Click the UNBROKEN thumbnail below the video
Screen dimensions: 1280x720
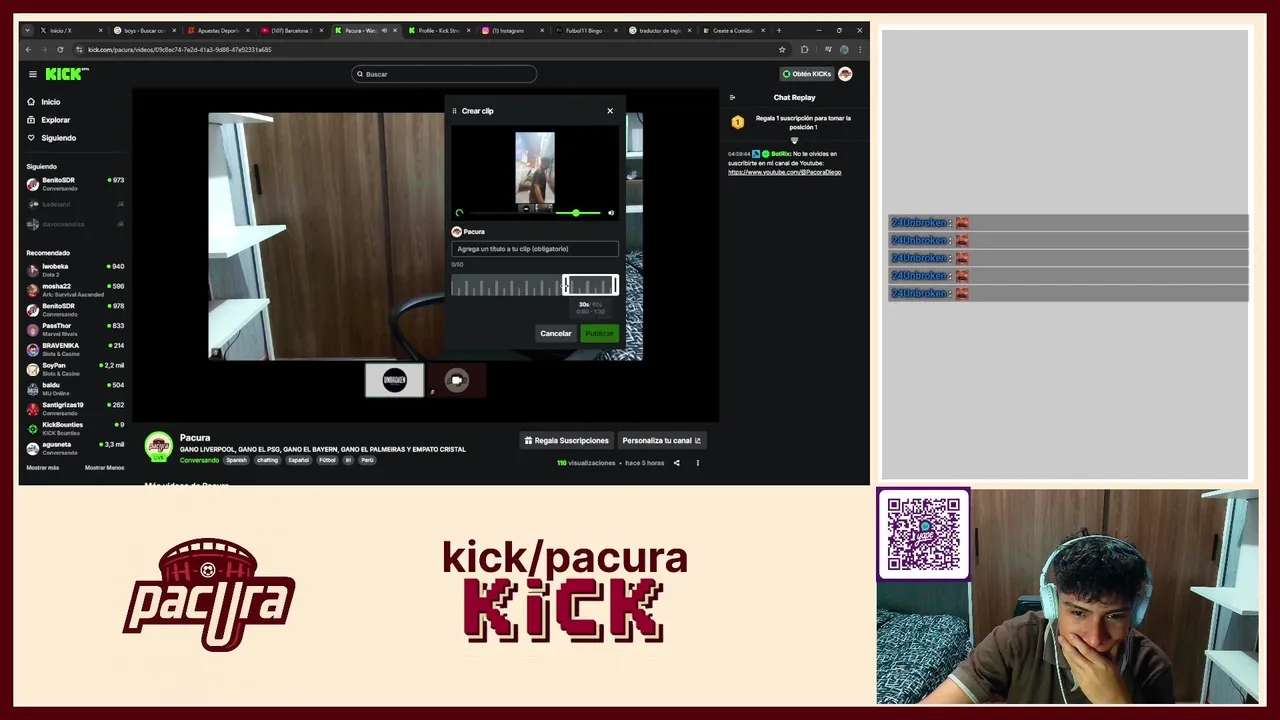tap(395, 380)
